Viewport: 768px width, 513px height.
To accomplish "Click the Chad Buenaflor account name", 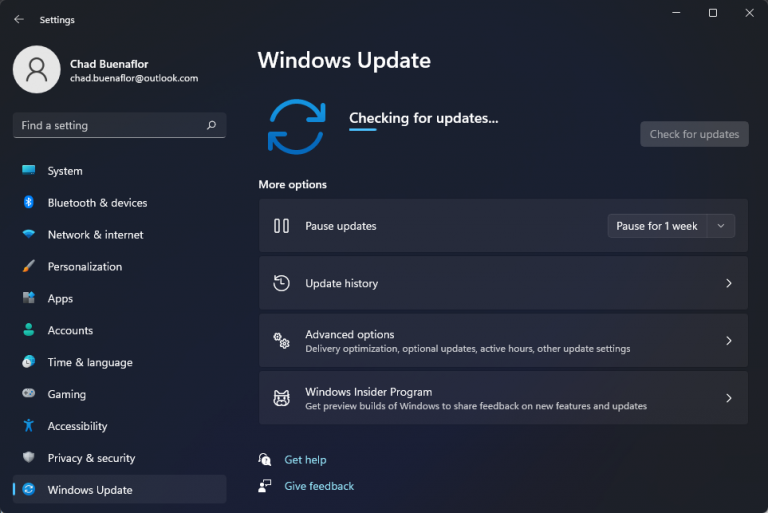I will [109, 64].
